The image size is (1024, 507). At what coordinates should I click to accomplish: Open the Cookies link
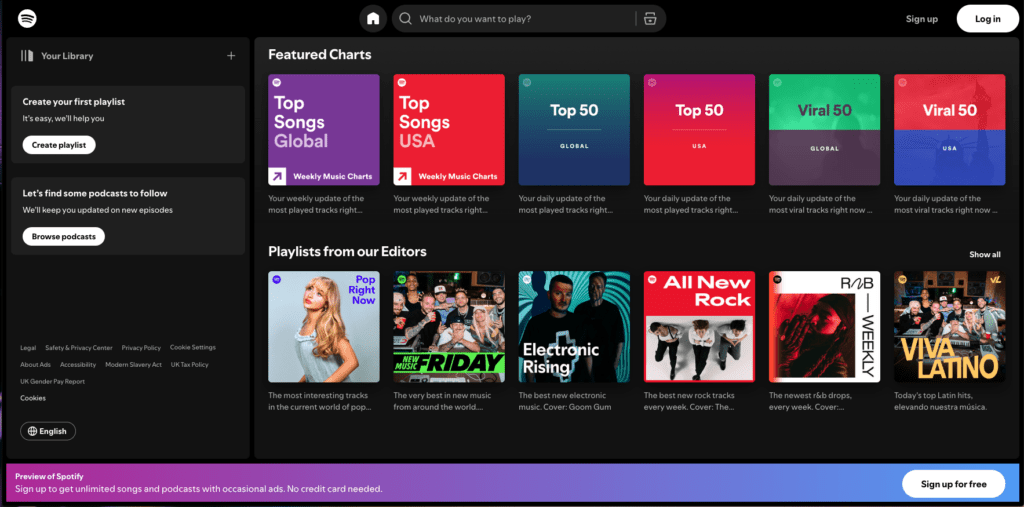coord(33,398)
